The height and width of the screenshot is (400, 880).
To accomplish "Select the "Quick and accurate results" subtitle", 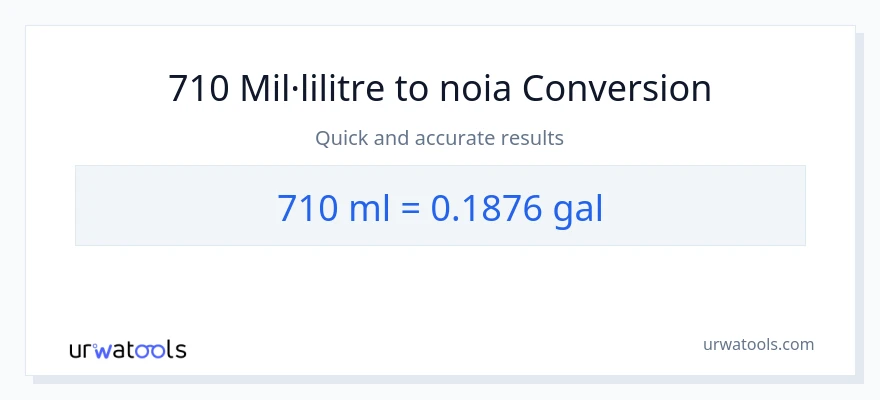I will point(440,138).
